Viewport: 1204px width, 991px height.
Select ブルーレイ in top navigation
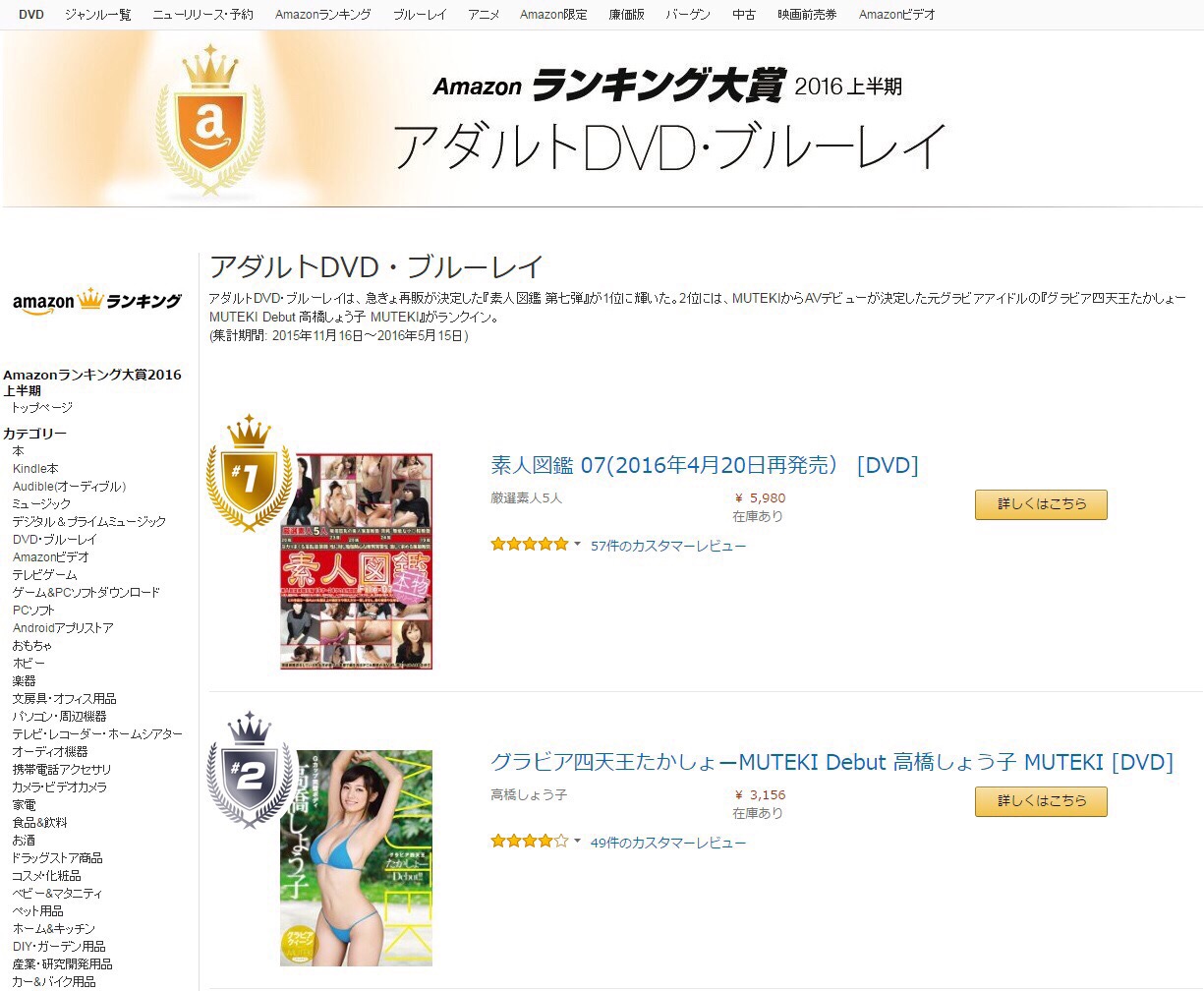(x=420, y=15)
